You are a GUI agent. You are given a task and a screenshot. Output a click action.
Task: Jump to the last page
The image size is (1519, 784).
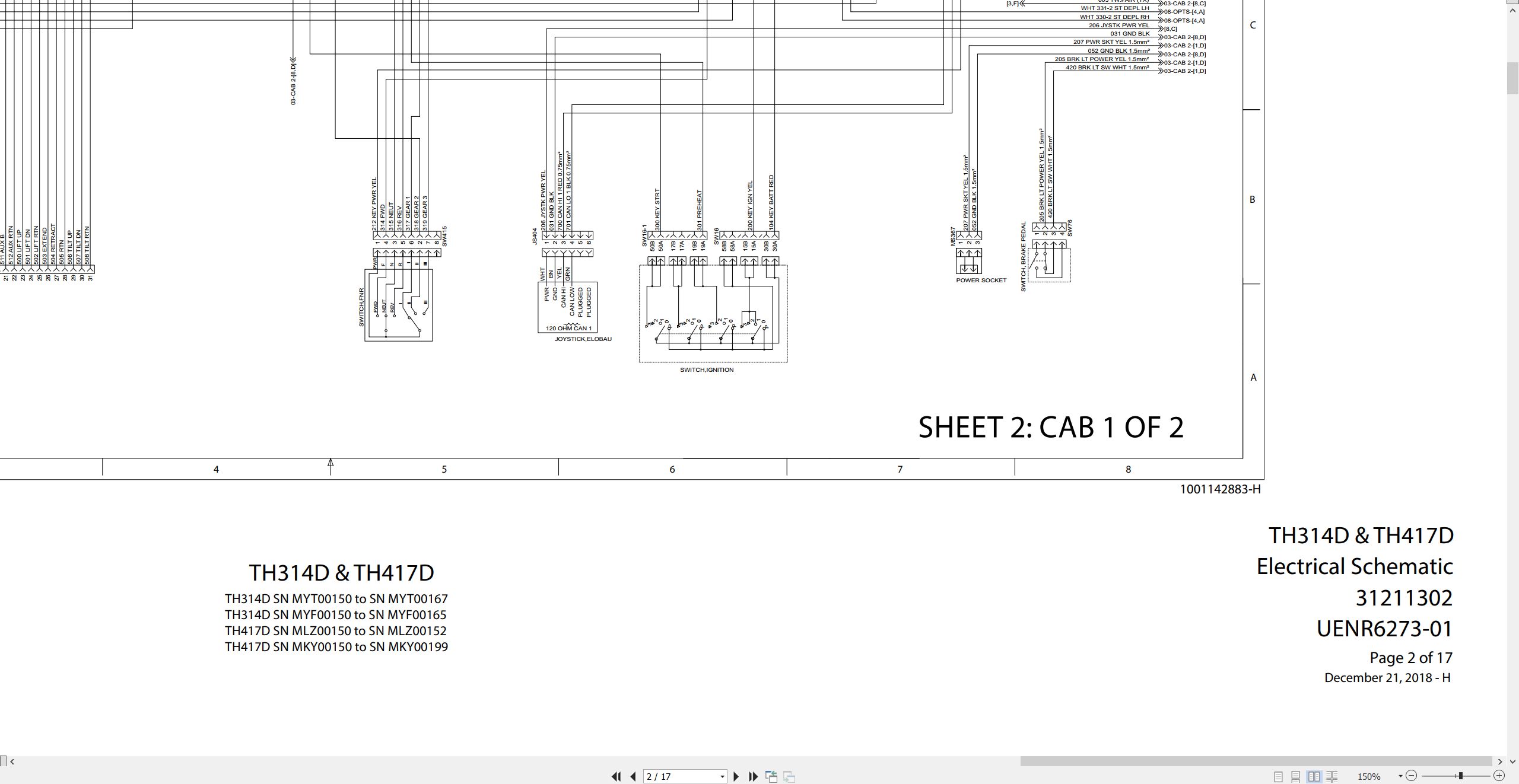[x=754, y=776]
